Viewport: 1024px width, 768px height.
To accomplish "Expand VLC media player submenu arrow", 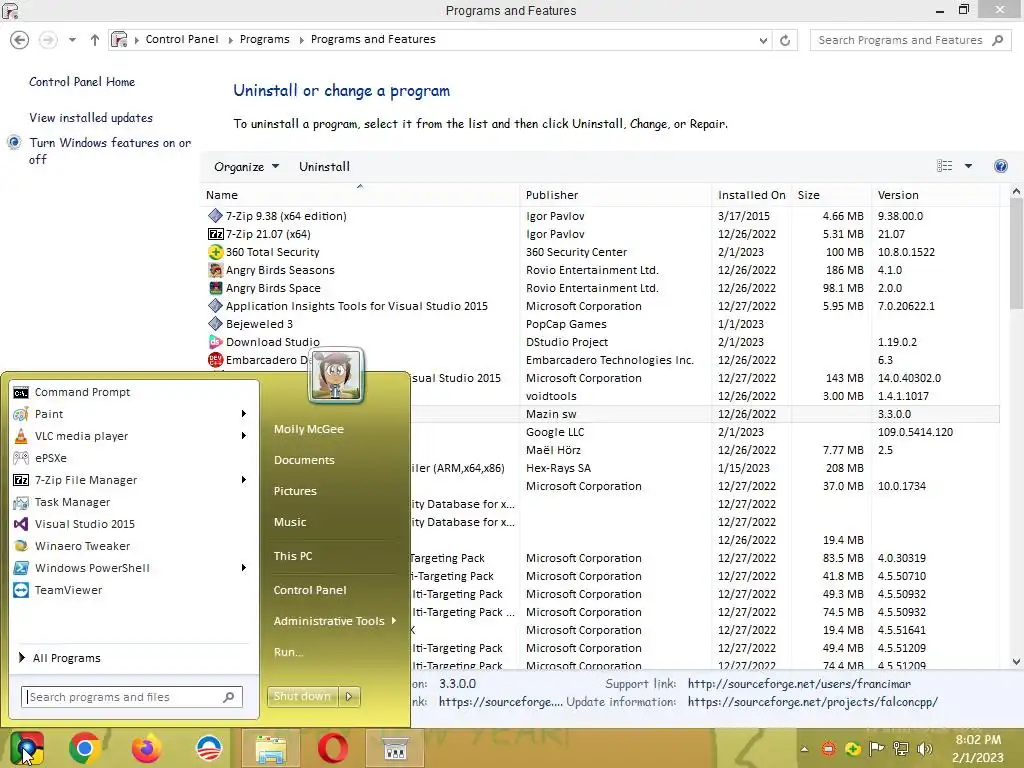I will pyautogui.click(x=244, y=436).
